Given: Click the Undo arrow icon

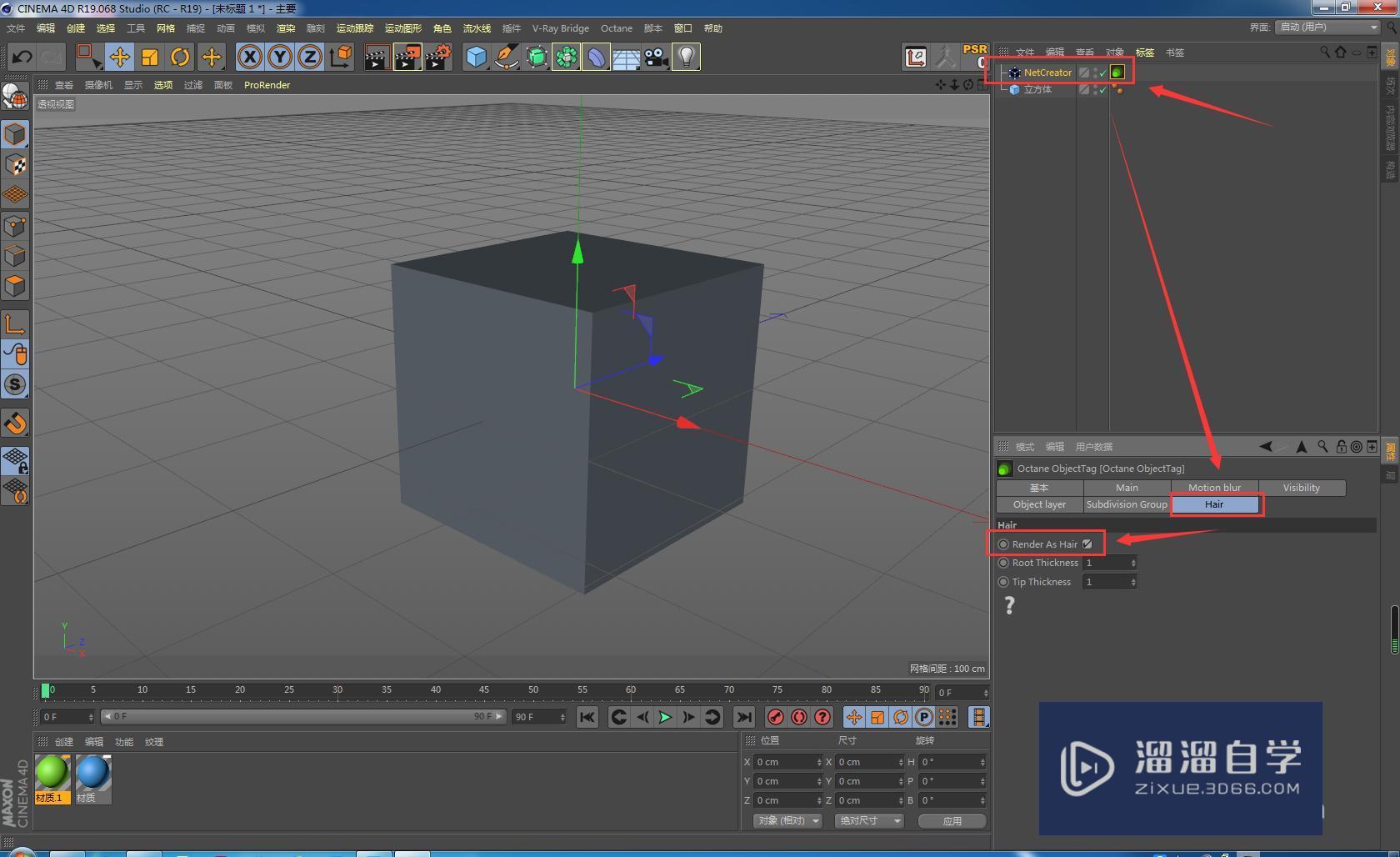Looking at the screenshot, I should (22, 57).
